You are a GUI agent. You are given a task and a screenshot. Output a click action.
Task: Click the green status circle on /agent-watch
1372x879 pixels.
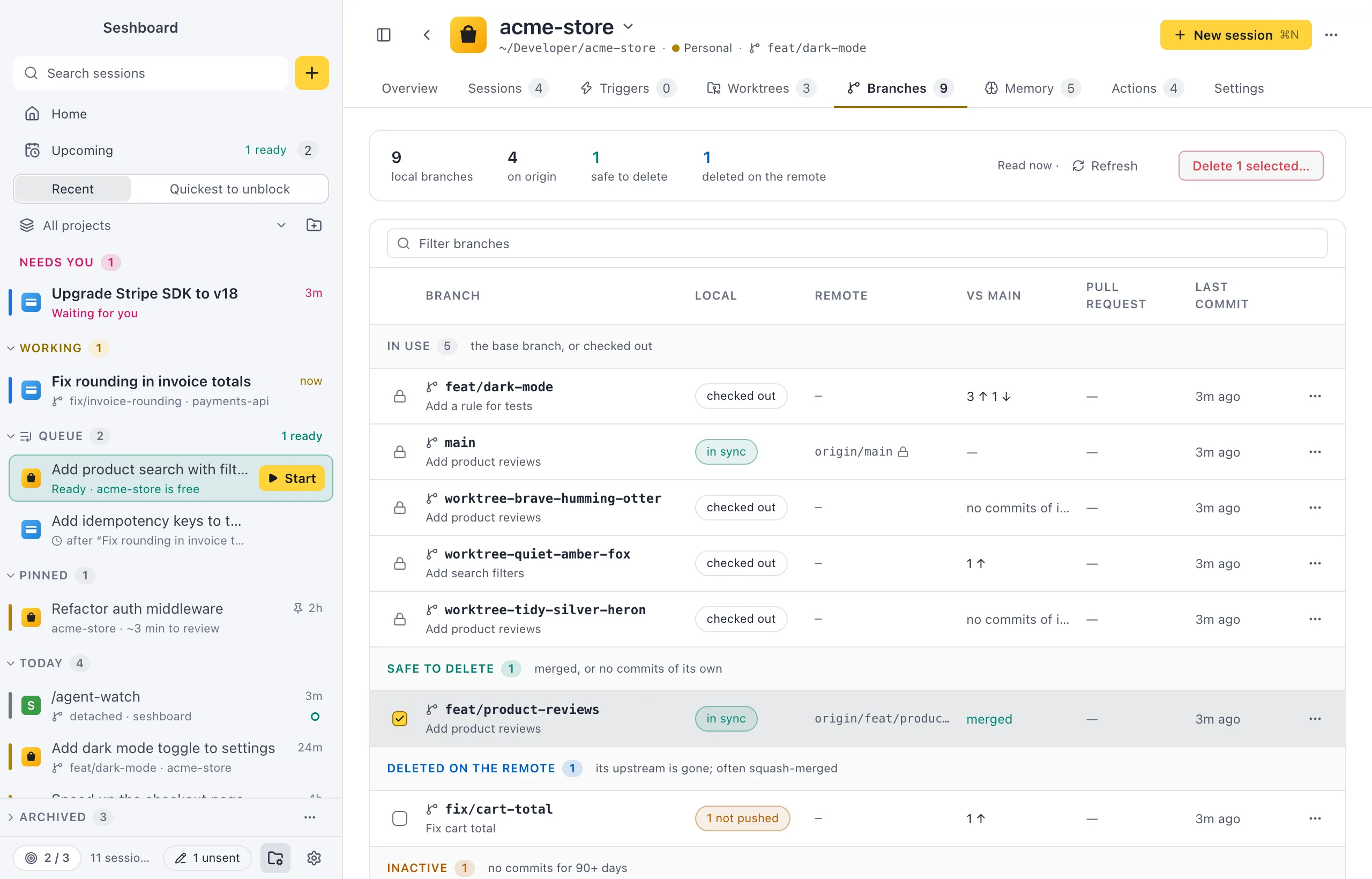(315, 716)
